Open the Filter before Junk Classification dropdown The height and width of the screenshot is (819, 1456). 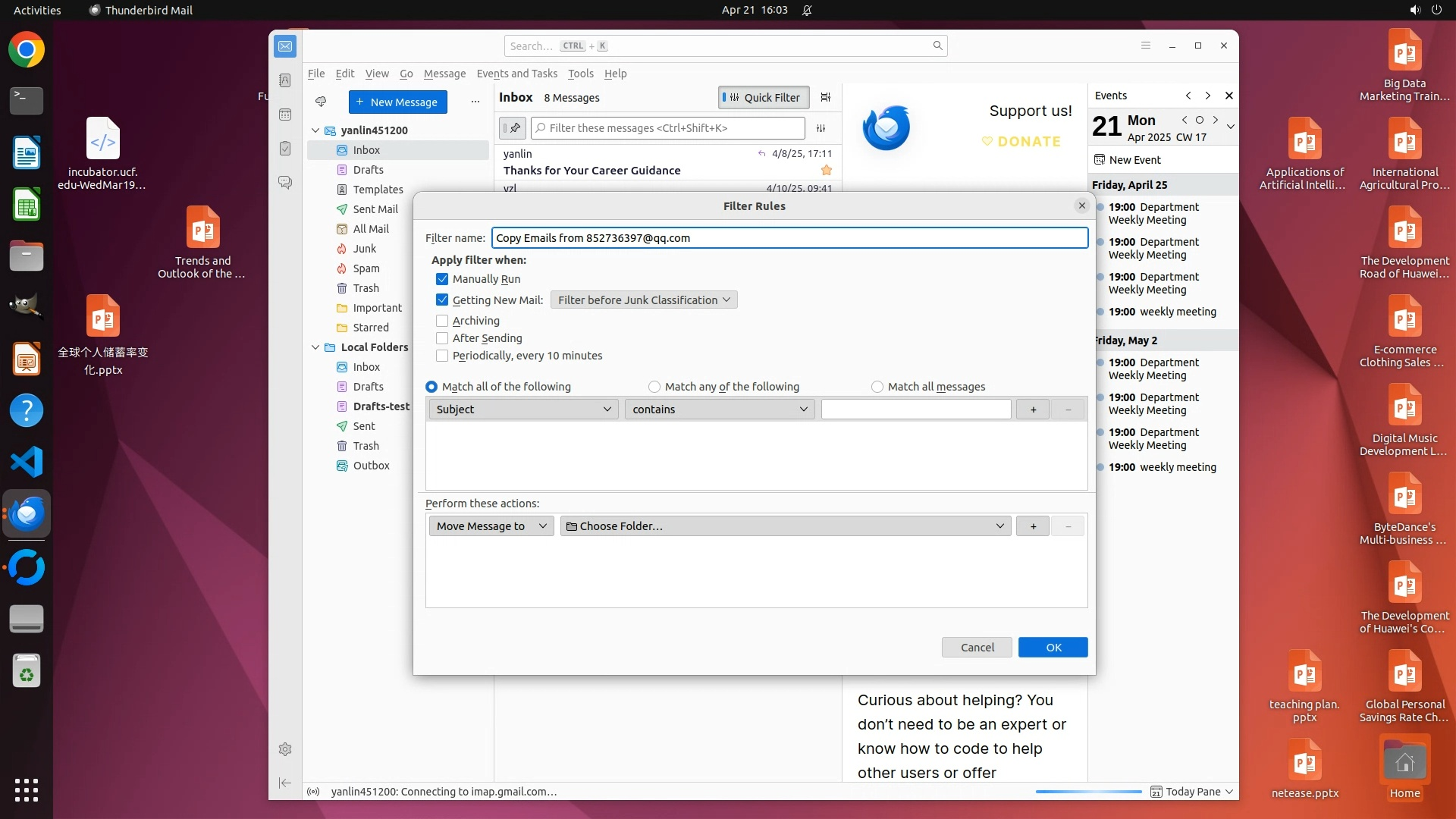(643, 300)
